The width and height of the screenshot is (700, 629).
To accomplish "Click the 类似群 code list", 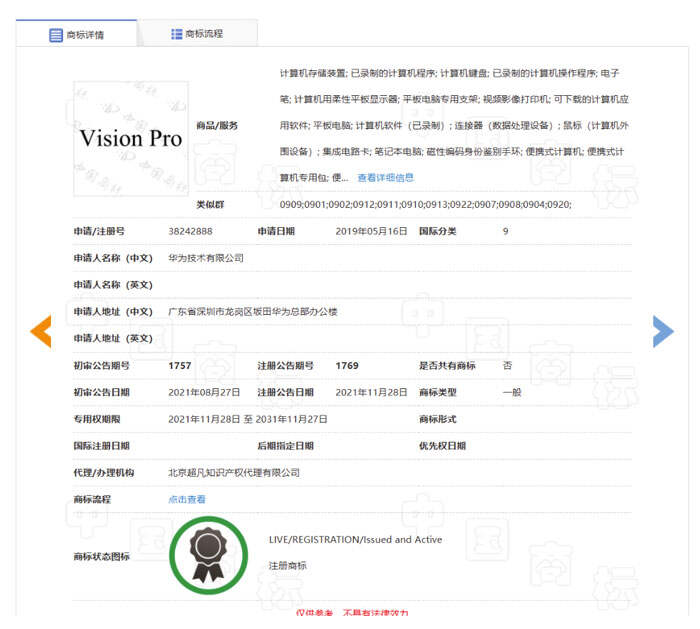I will click(425, 204).
